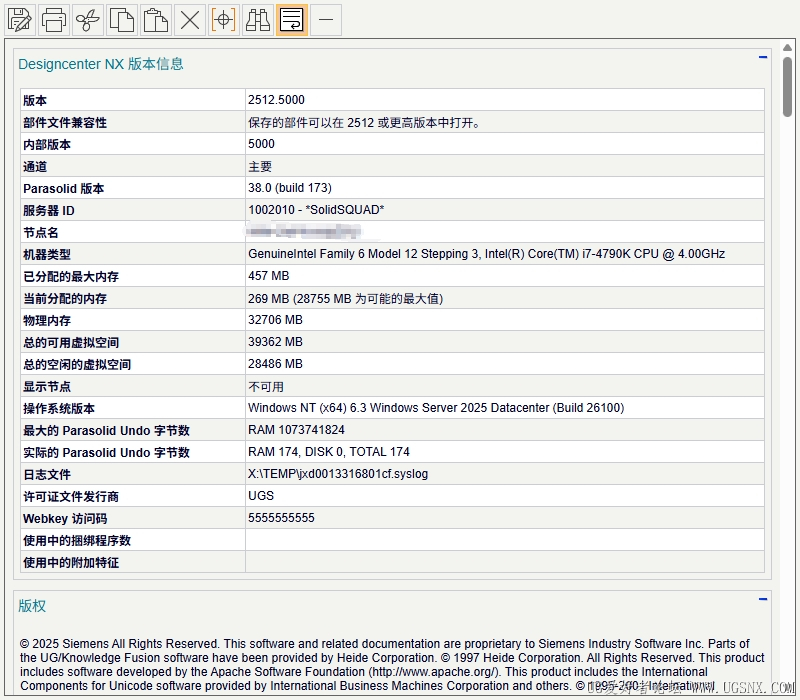The image size is (800, 700).
Task: Copy selection using the Copy icon
Action: [x=122, y=19]
